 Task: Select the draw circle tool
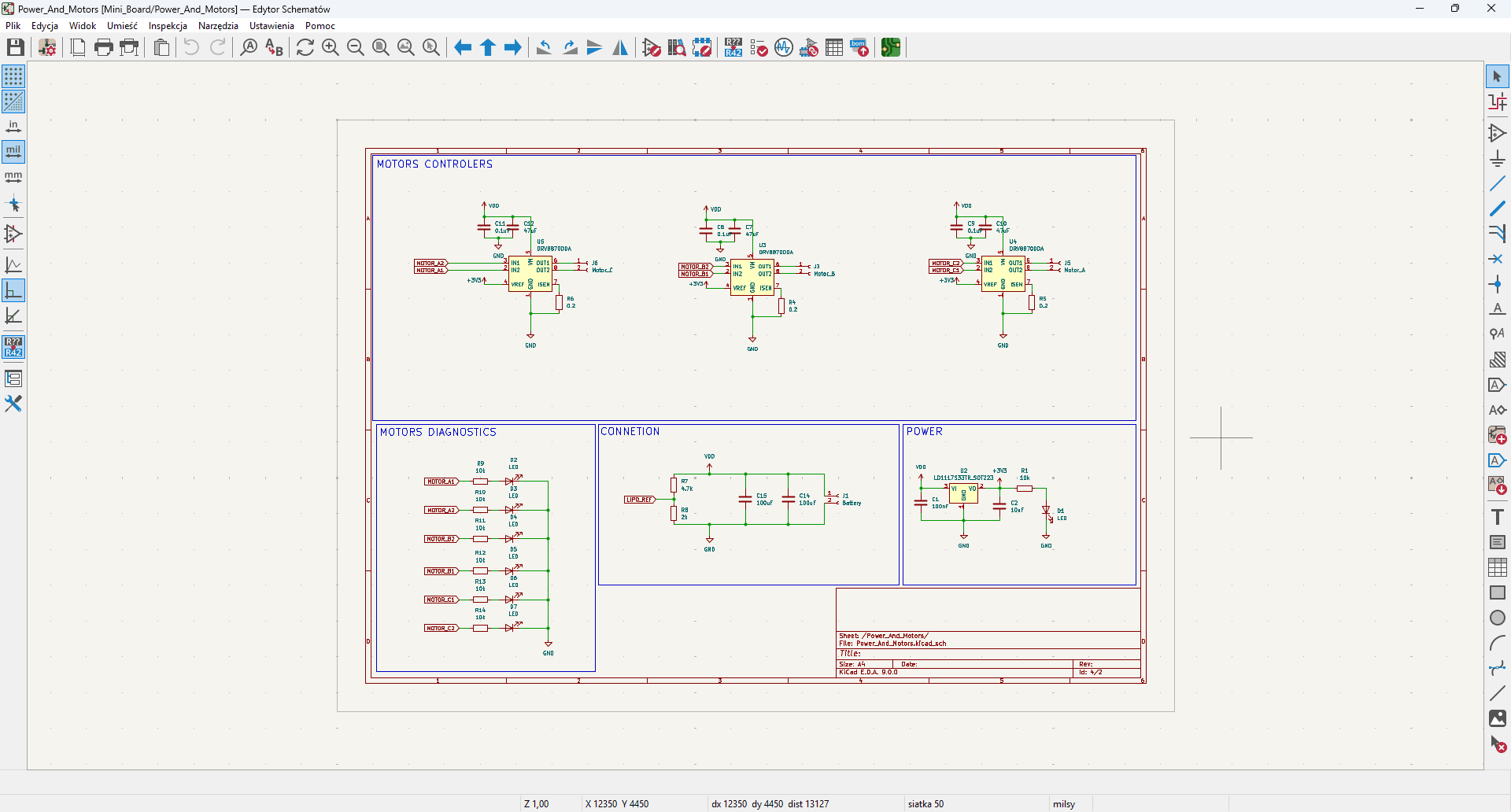(1497, 618)
